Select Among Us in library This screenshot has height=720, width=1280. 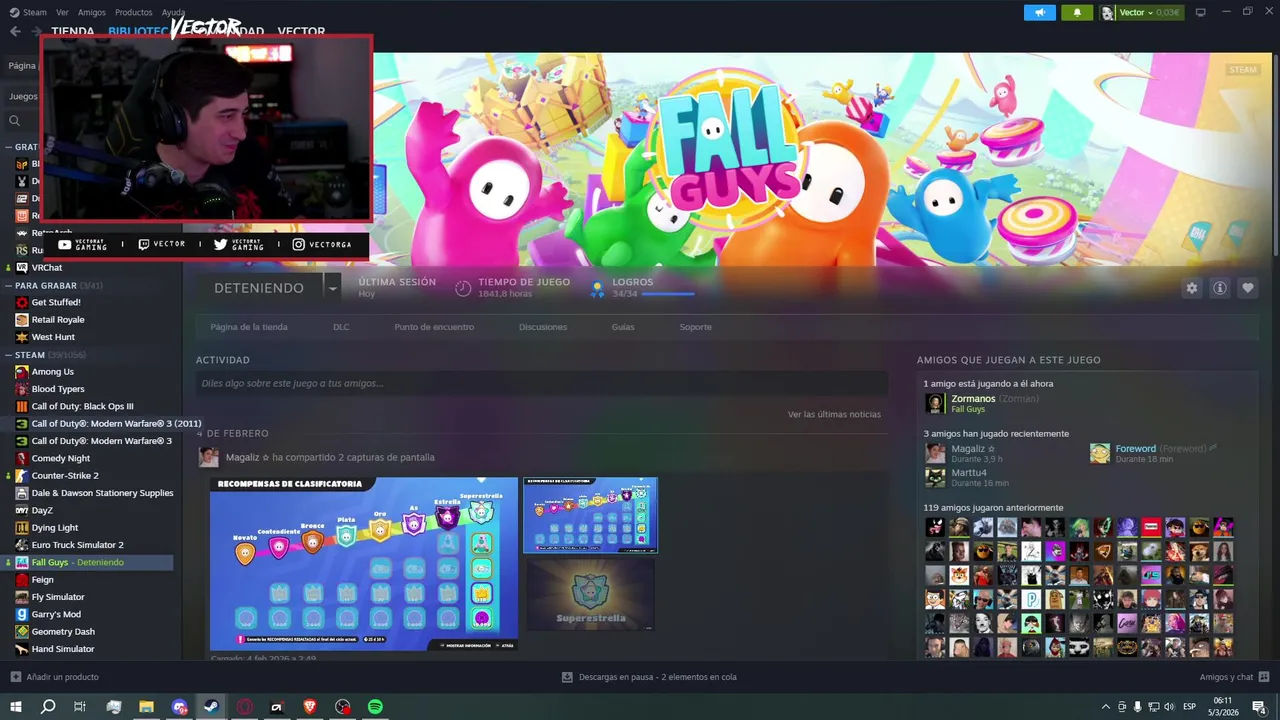click(52, 372)
